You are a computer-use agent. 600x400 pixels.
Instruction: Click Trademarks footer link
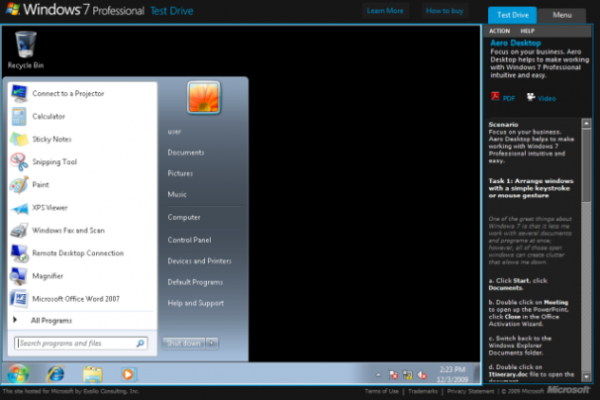click(x=423, y=391)
